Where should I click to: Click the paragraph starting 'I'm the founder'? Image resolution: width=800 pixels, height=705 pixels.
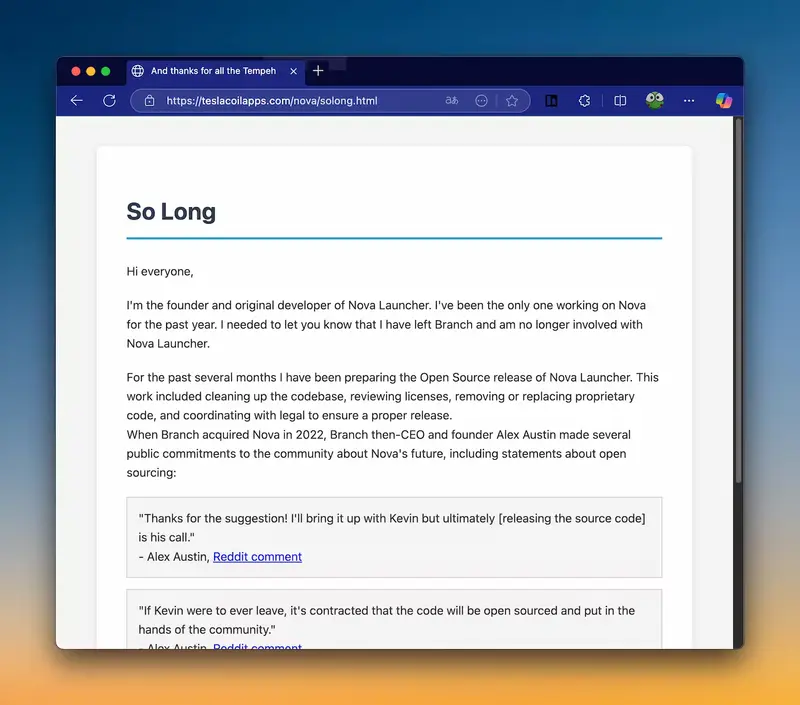[386, 324]
